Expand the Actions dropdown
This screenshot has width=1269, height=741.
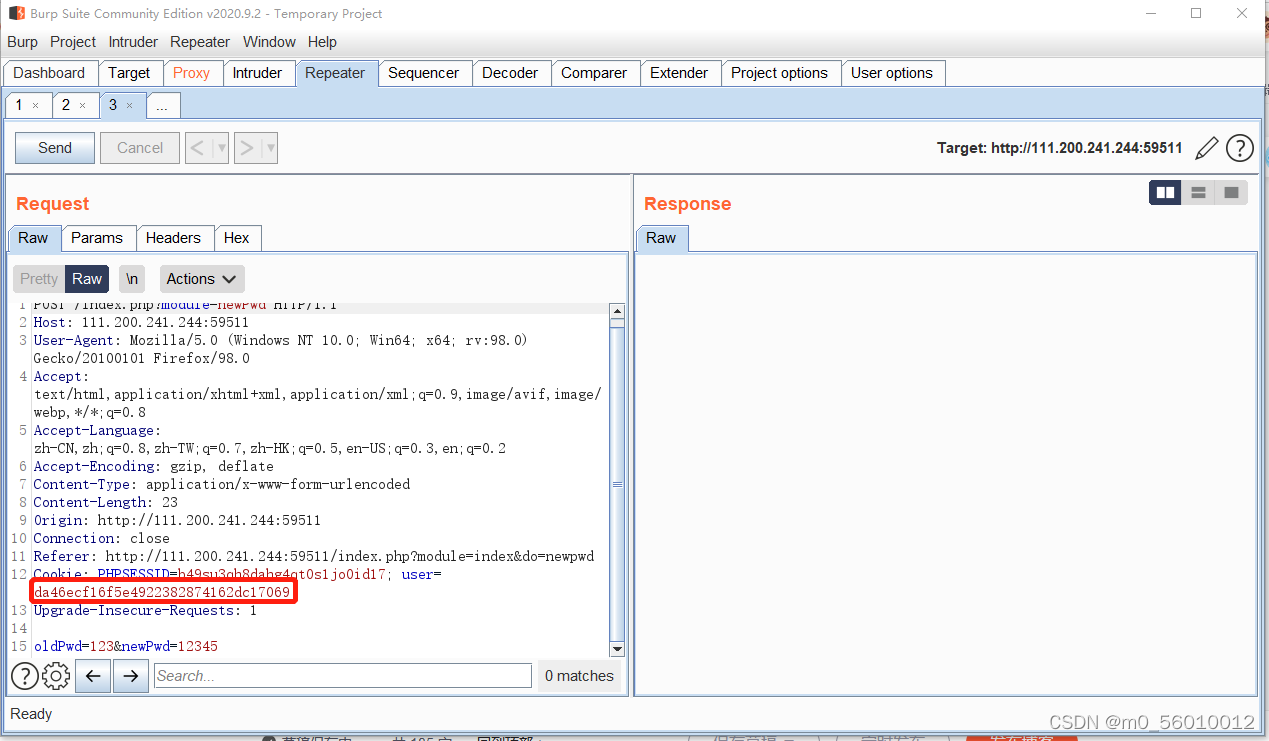tap(202, 279)
